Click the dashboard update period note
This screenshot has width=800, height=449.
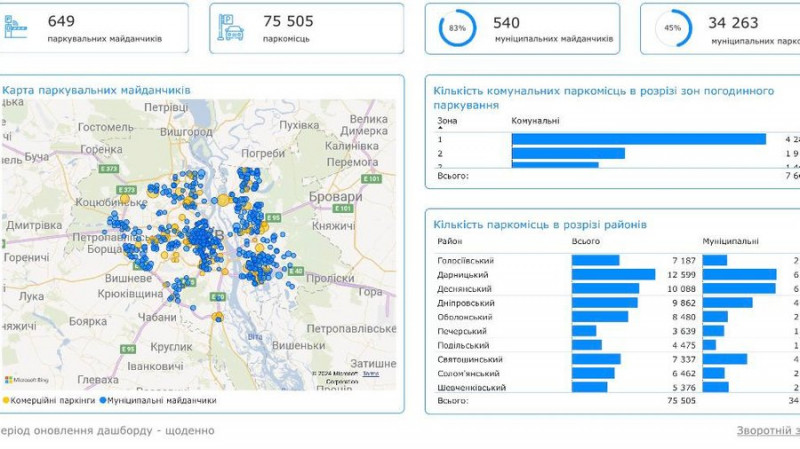[x=107, y=431]
